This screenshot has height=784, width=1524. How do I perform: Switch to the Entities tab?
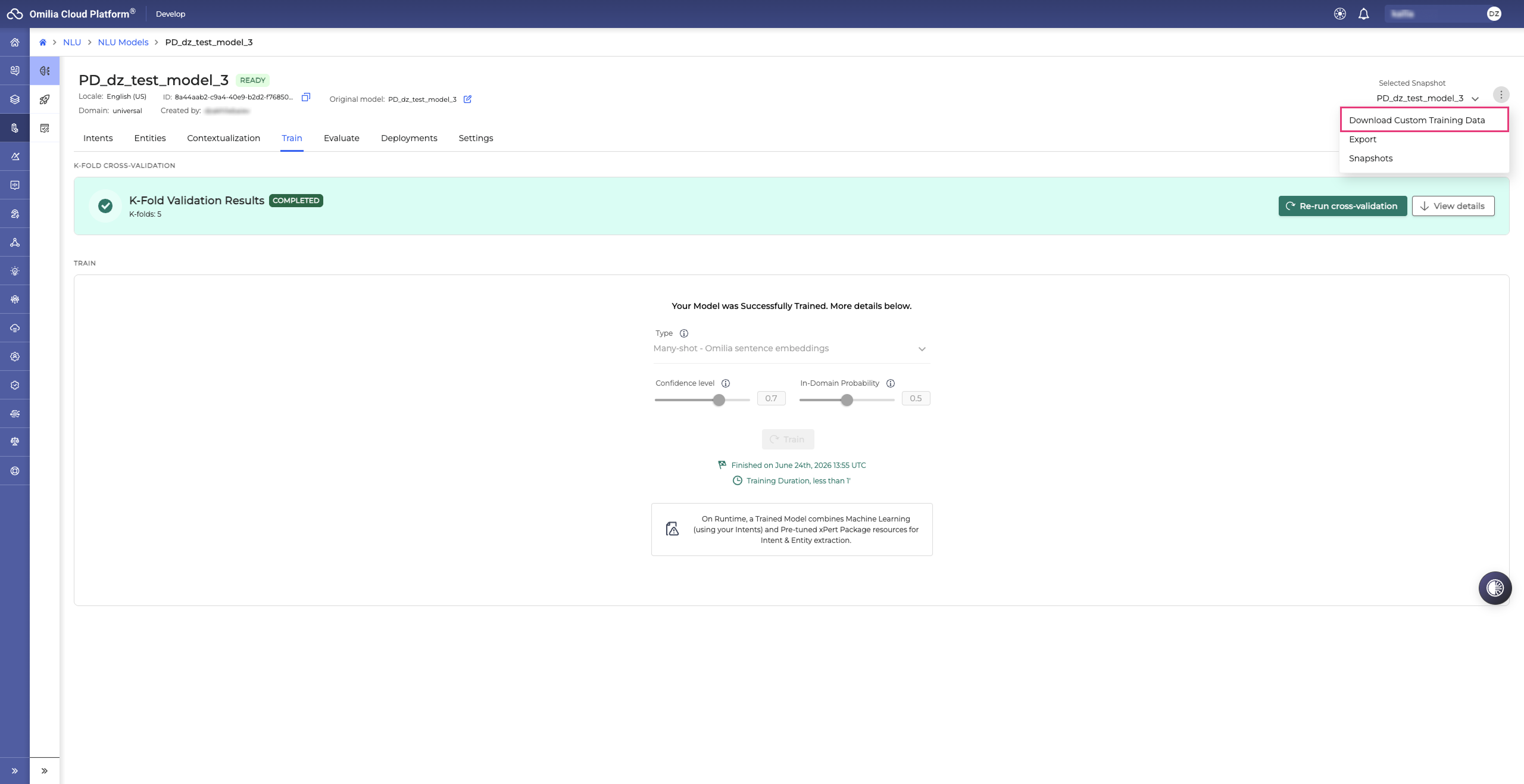coord(150,138)
